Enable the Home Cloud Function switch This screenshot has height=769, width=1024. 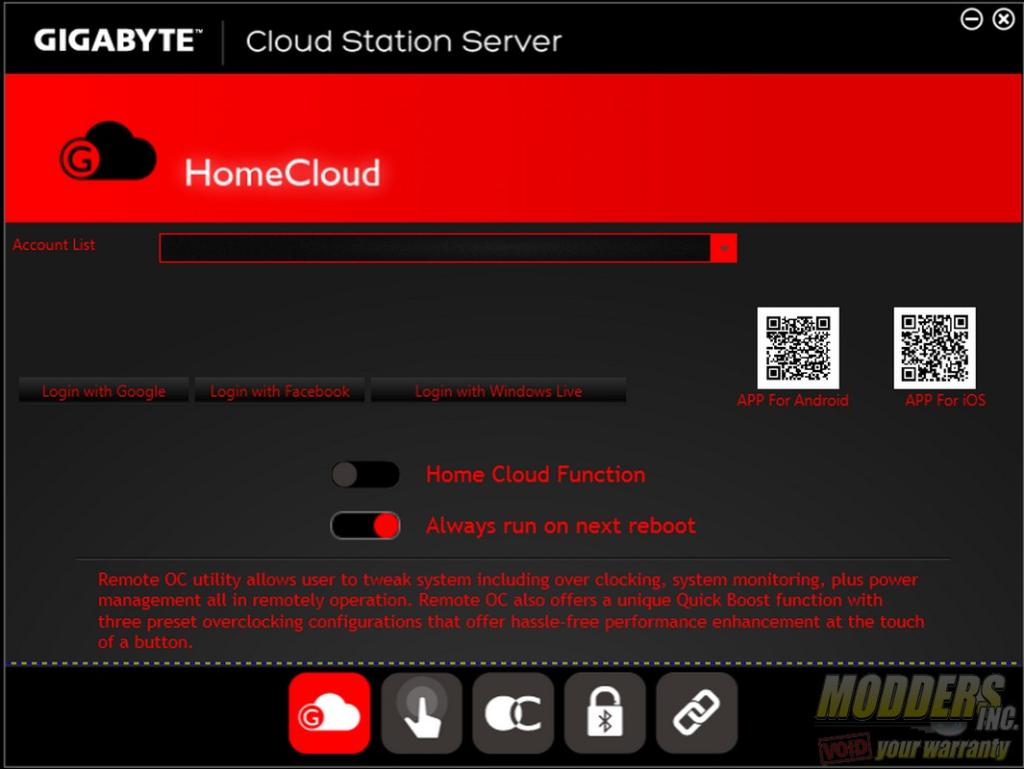click(365, 475)
